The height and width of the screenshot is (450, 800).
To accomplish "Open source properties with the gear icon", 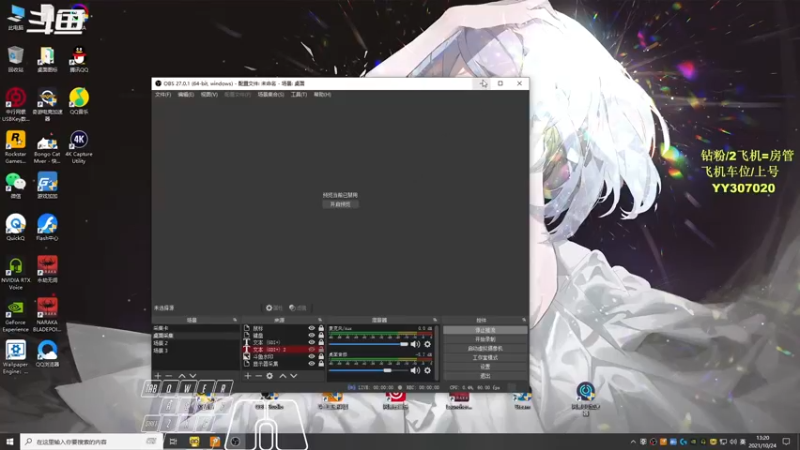I will click(x=269, y=376).
